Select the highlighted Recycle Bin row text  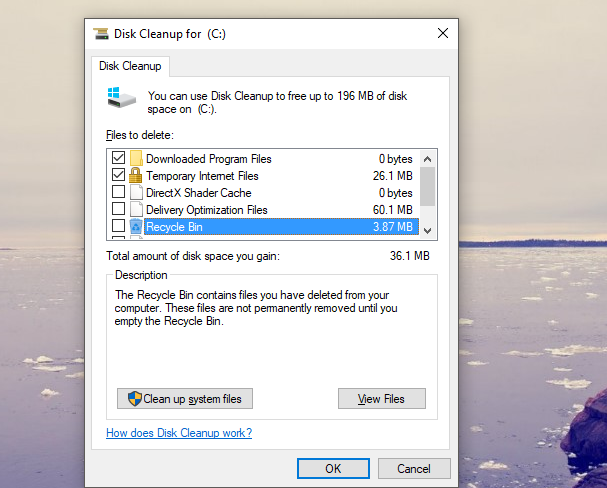[174, 227]
